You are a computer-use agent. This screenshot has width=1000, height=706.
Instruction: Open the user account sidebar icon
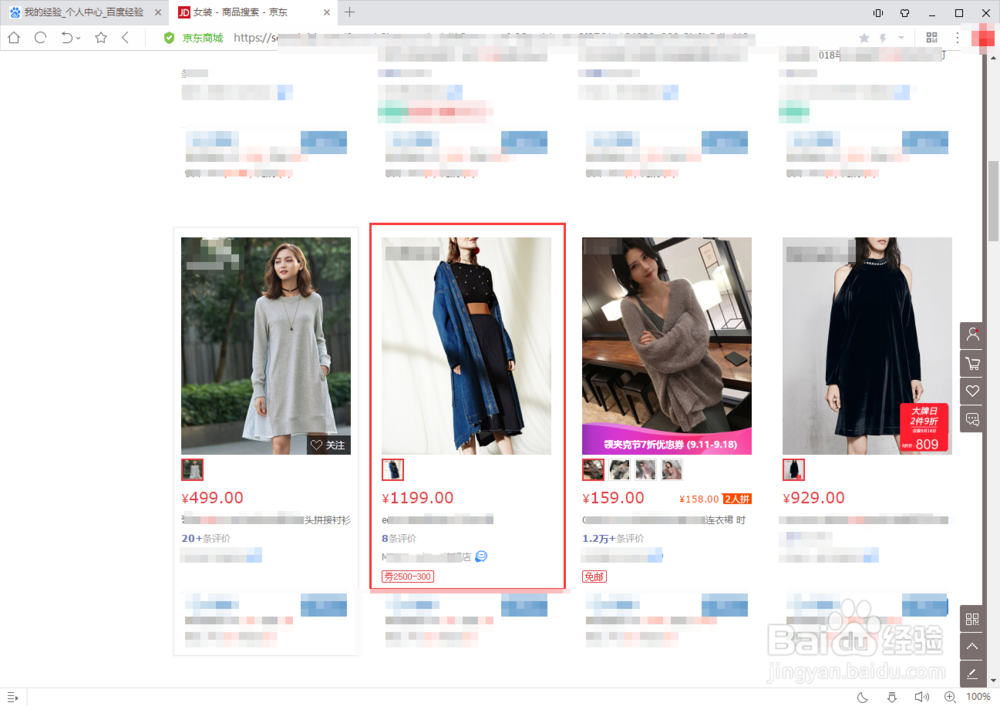(x=972, y=335)
